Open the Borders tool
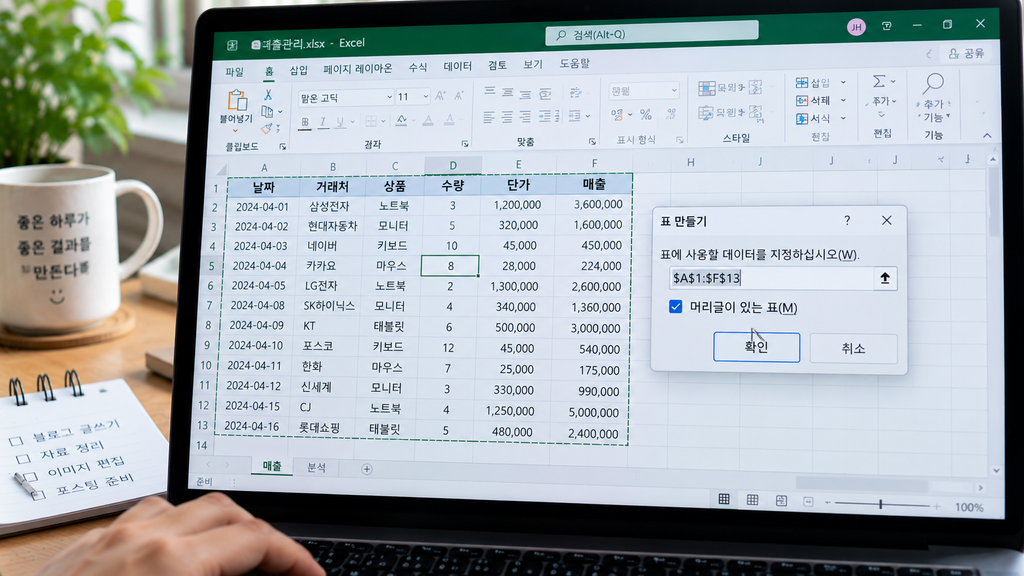The width and height of the screenshot is (1024, 576). coord(371,121)
